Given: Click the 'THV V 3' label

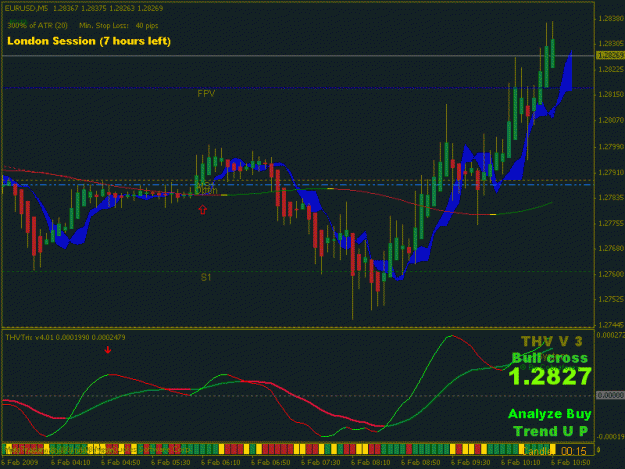Looking at the screenshot, I should 552,341.
